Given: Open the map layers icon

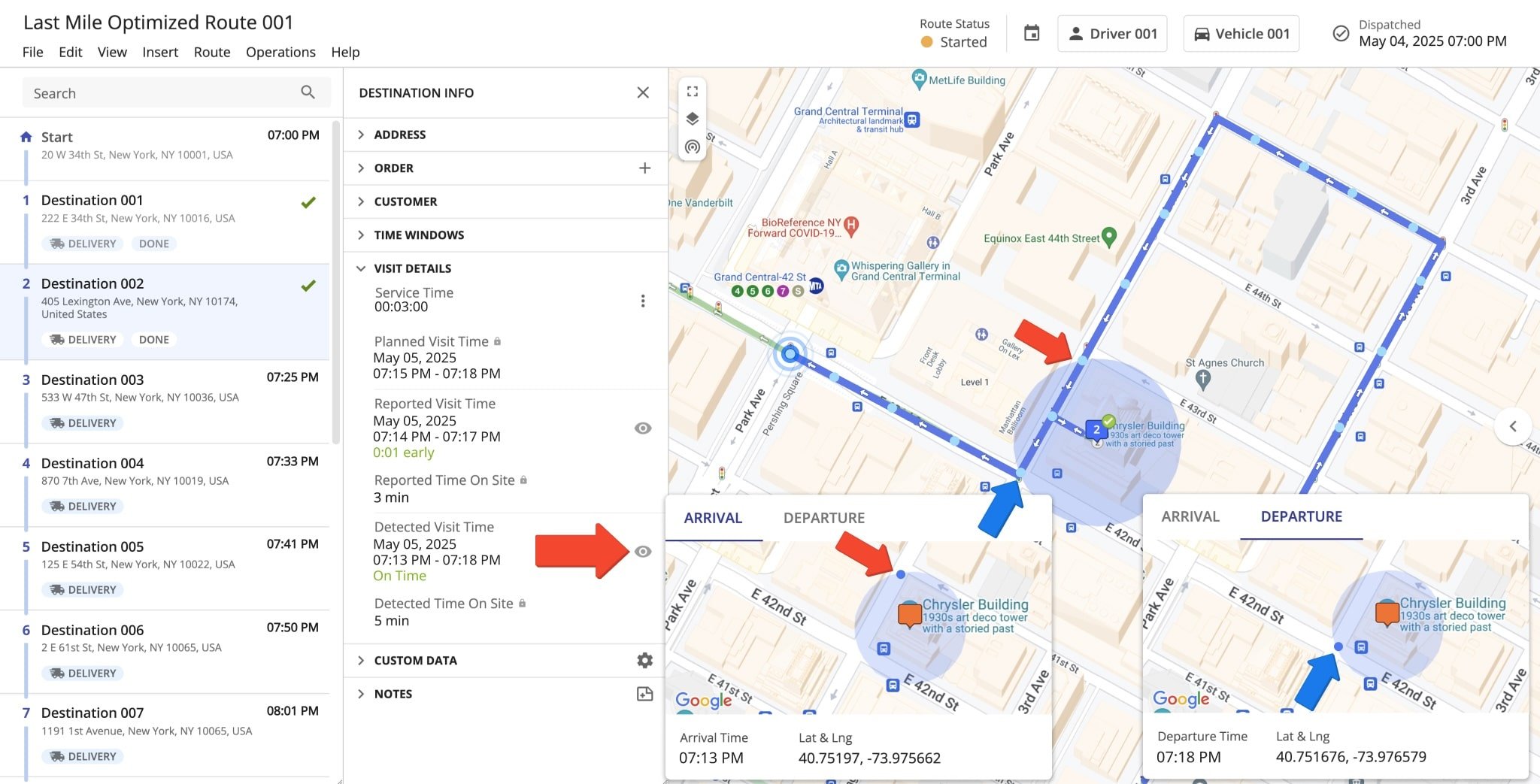Looking at the screenshot, I should tap(693, 119).
